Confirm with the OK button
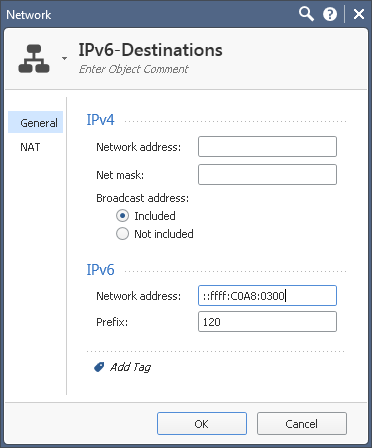 coord(202,424)
